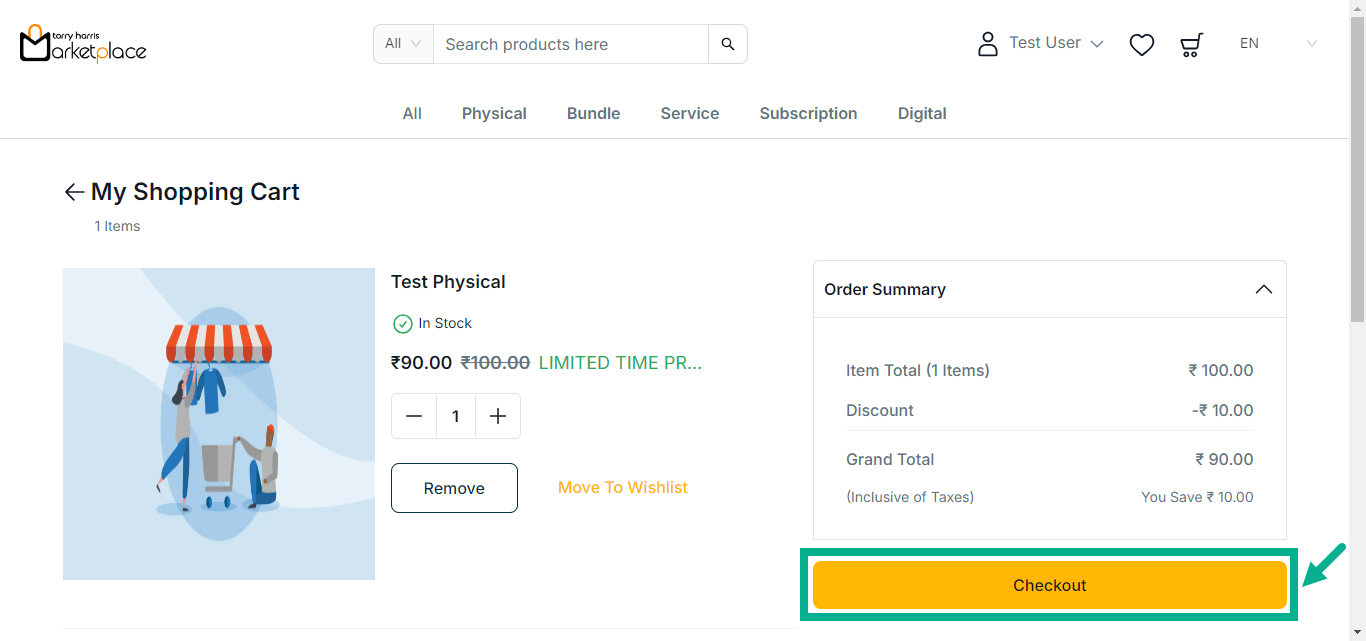The image size is (1366, 641).
Task: Increase quantity with the plus button
Action: tap(498, 416)
